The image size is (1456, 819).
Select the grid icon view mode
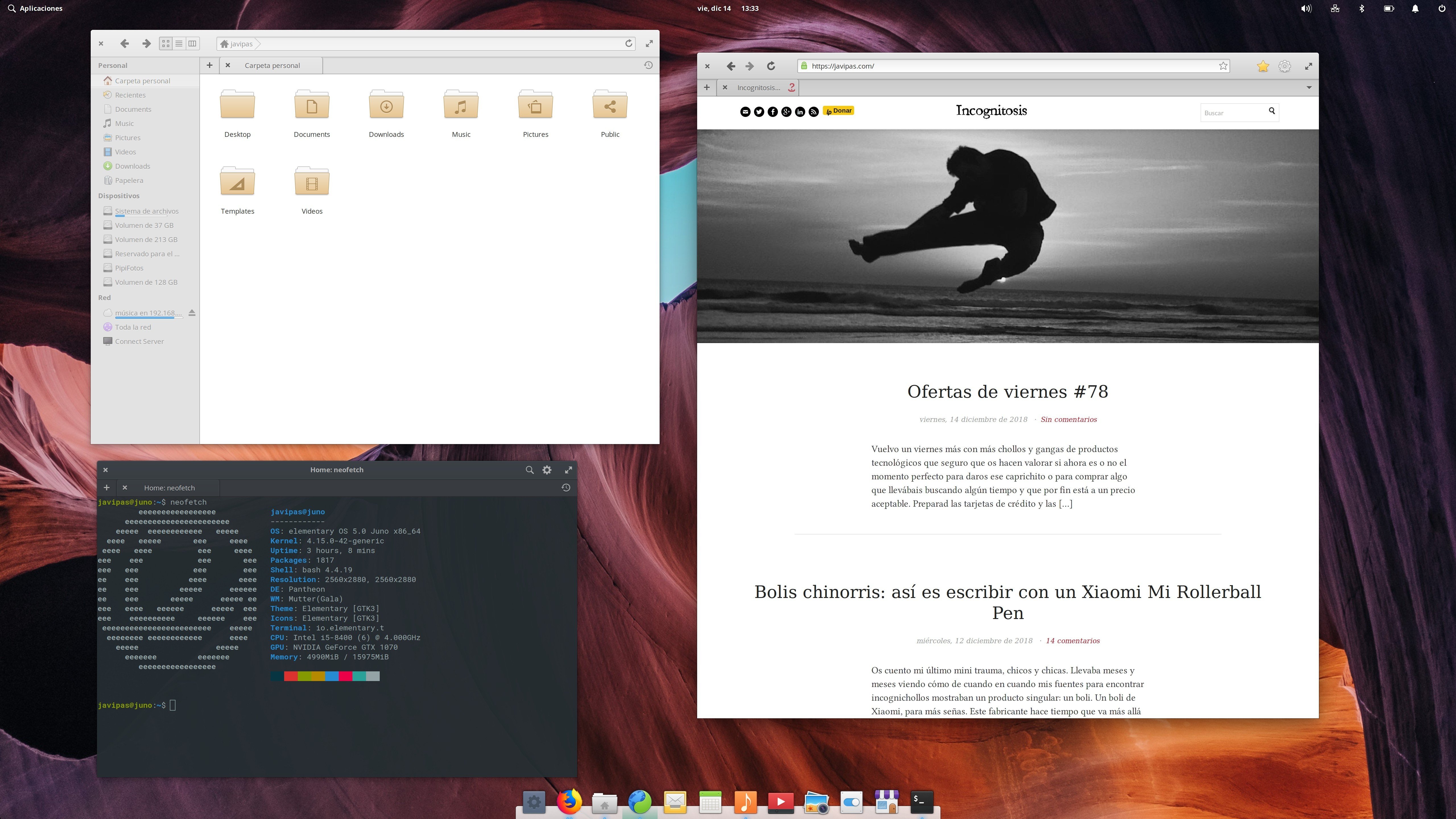(166, 44)
